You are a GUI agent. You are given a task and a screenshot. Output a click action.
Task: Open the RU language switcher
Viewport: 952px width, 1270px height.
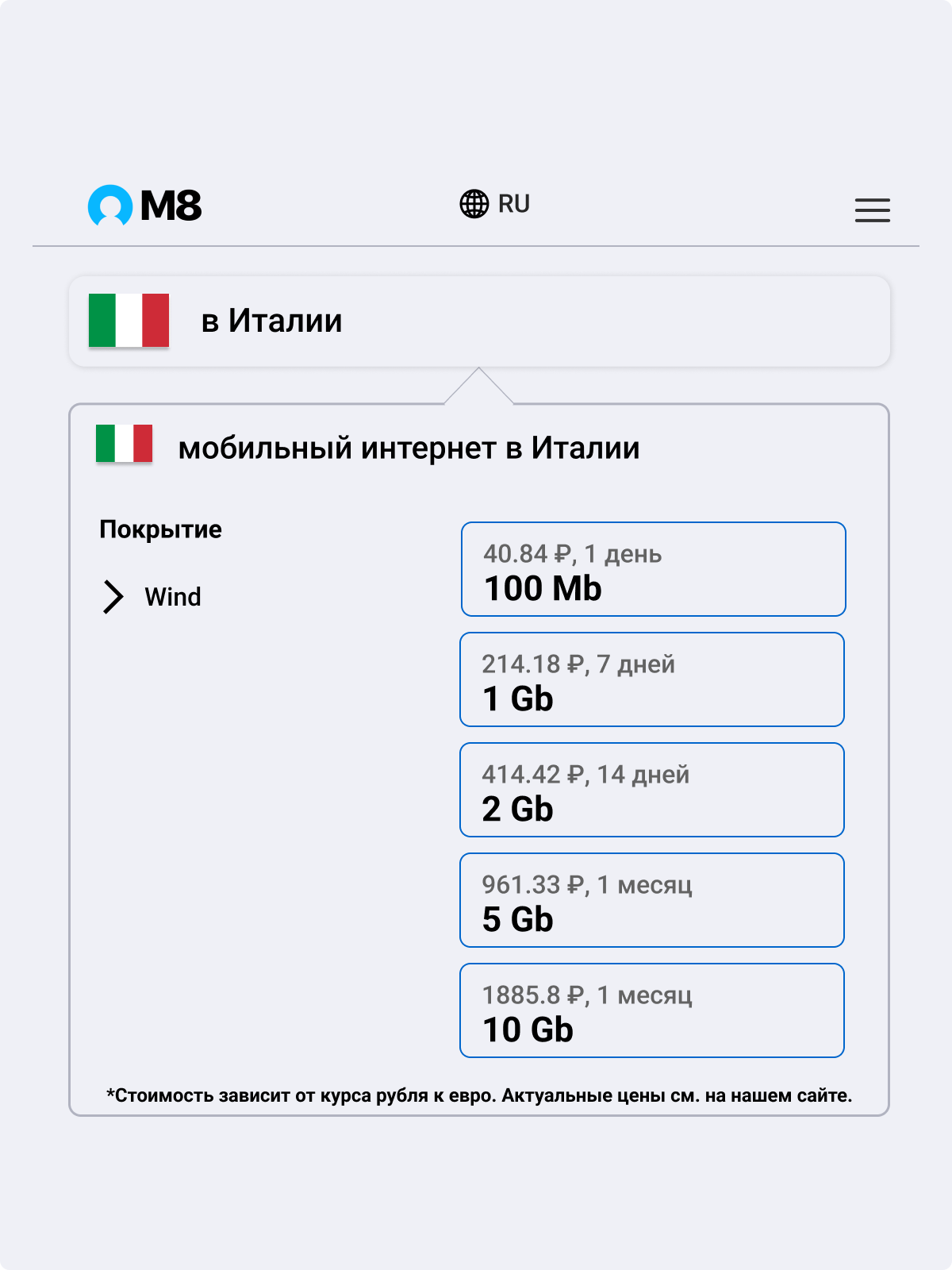tap(495, 204)
